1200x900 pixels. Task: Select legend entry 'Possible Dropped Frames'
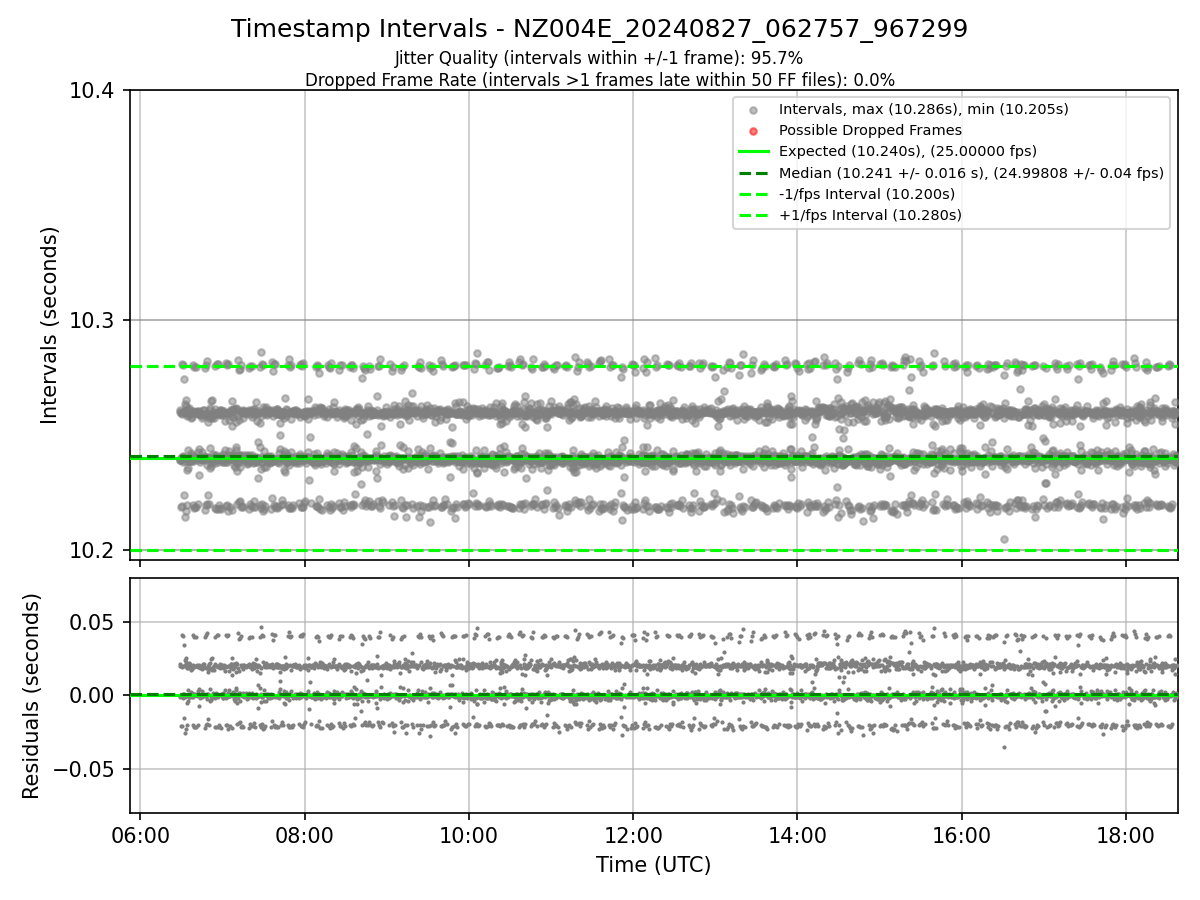pos(870,130)
